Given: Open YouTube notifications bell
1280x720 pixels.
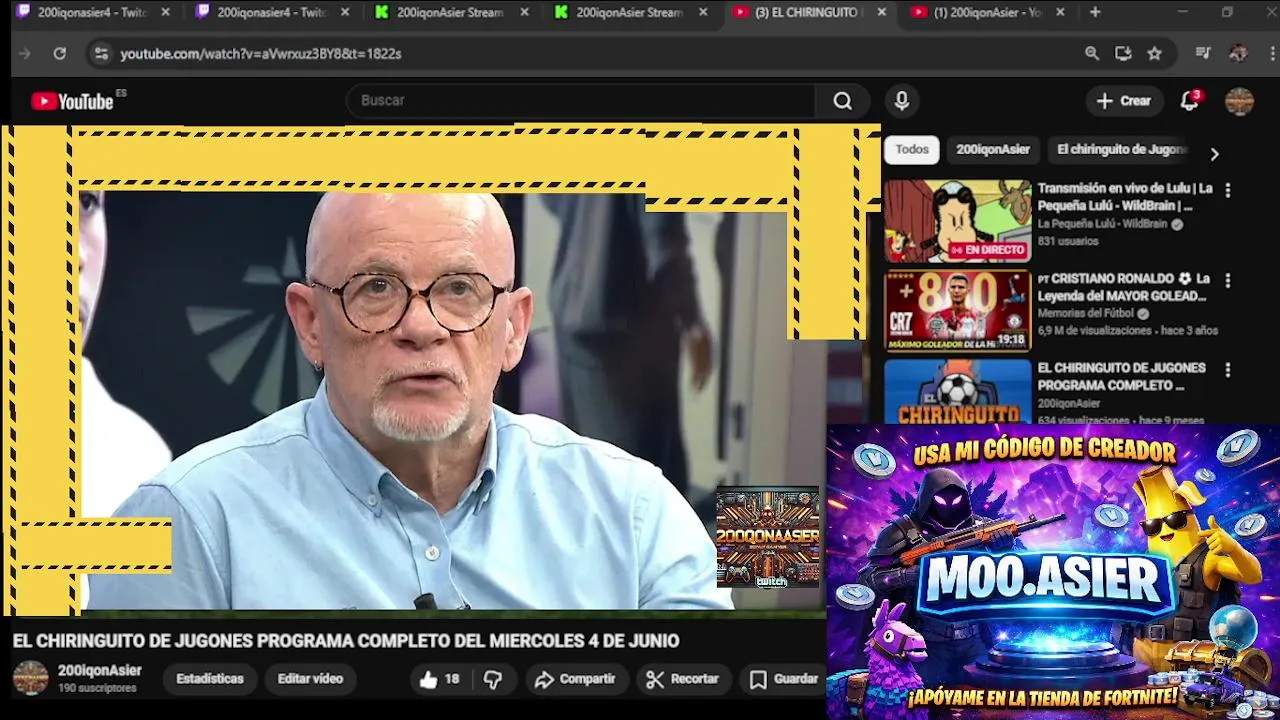Looking at the screenshot, I should (x=1189, y=101).
